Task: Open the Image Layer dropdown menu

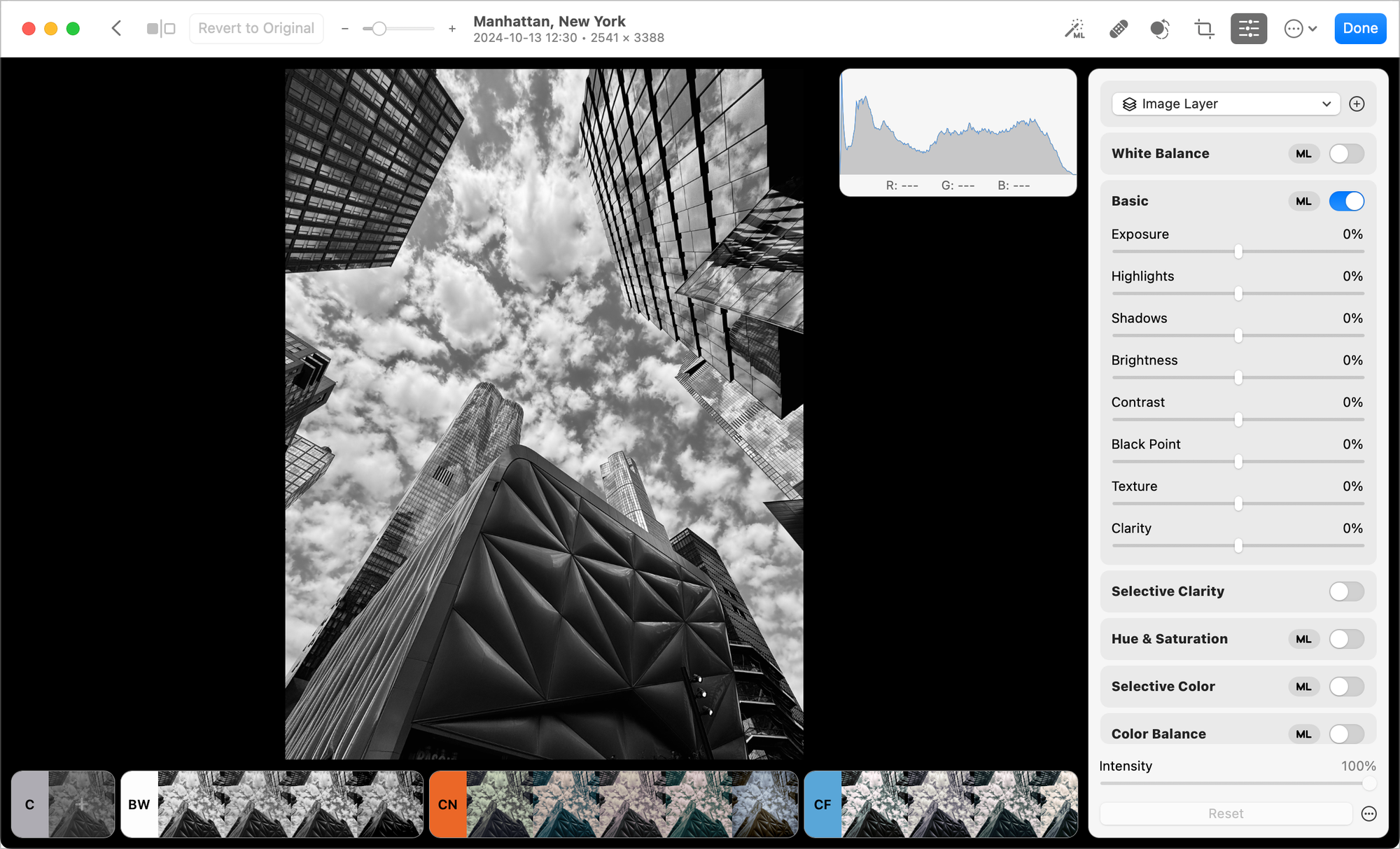Action: [x=1224, y=103]
